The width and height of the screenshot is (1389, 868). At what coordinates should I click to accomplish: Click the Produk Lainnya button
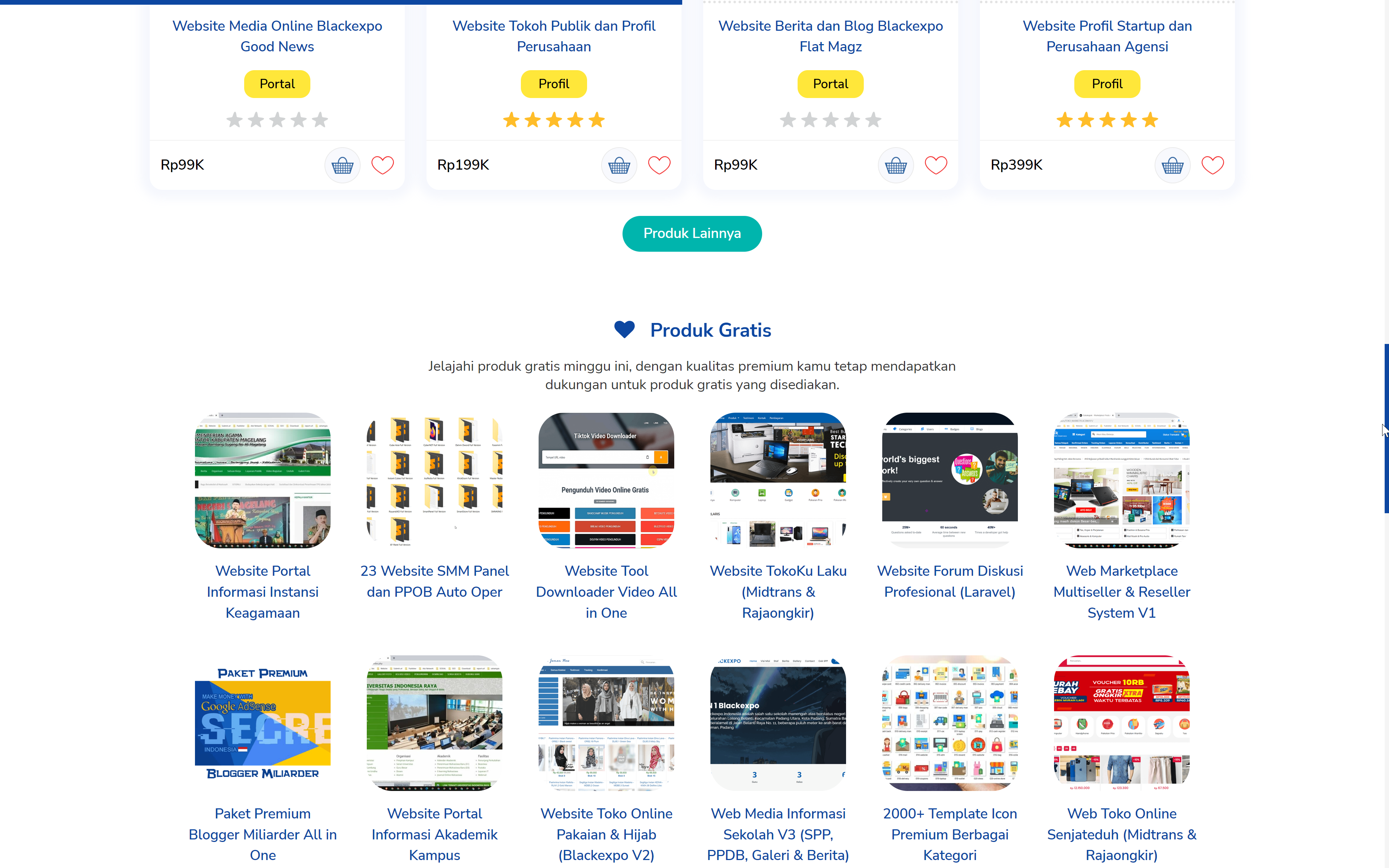(692, 234)
